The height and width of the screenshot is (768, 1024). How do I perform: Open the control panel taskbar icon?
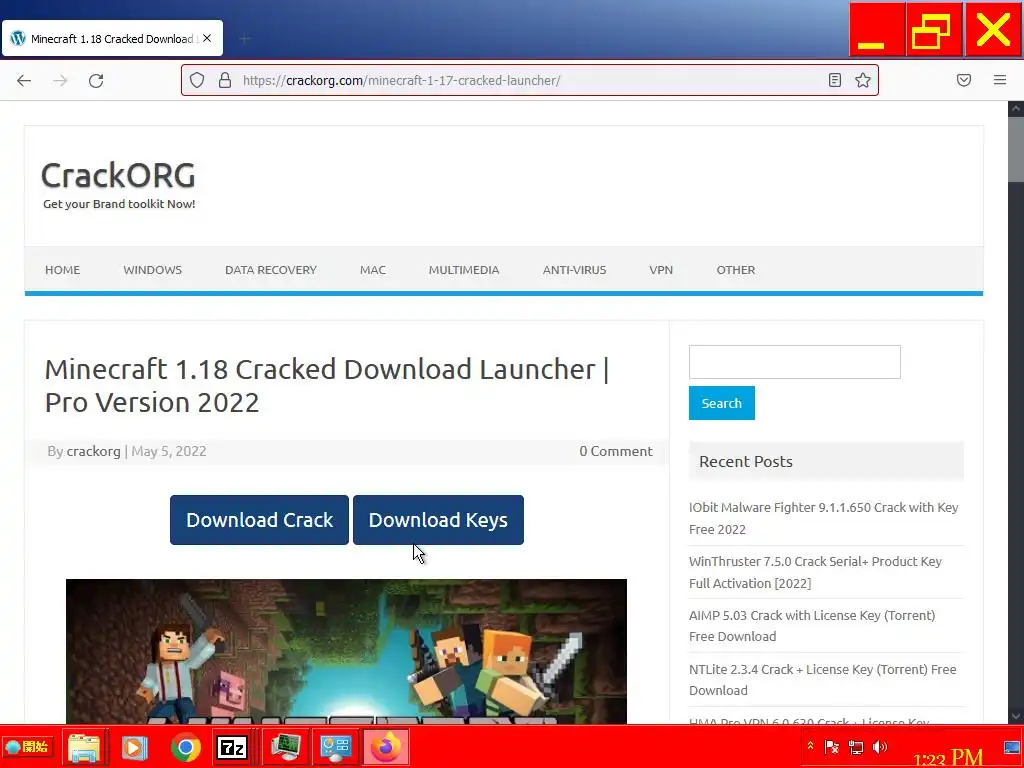point(336,748)
